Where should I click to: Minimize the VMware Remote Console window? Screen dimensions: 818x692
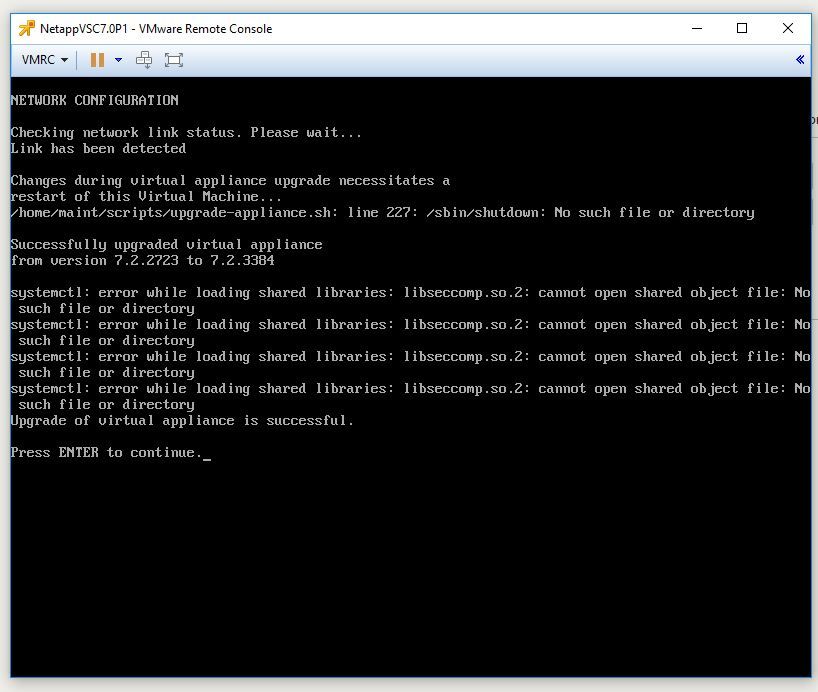coord(696,28)
